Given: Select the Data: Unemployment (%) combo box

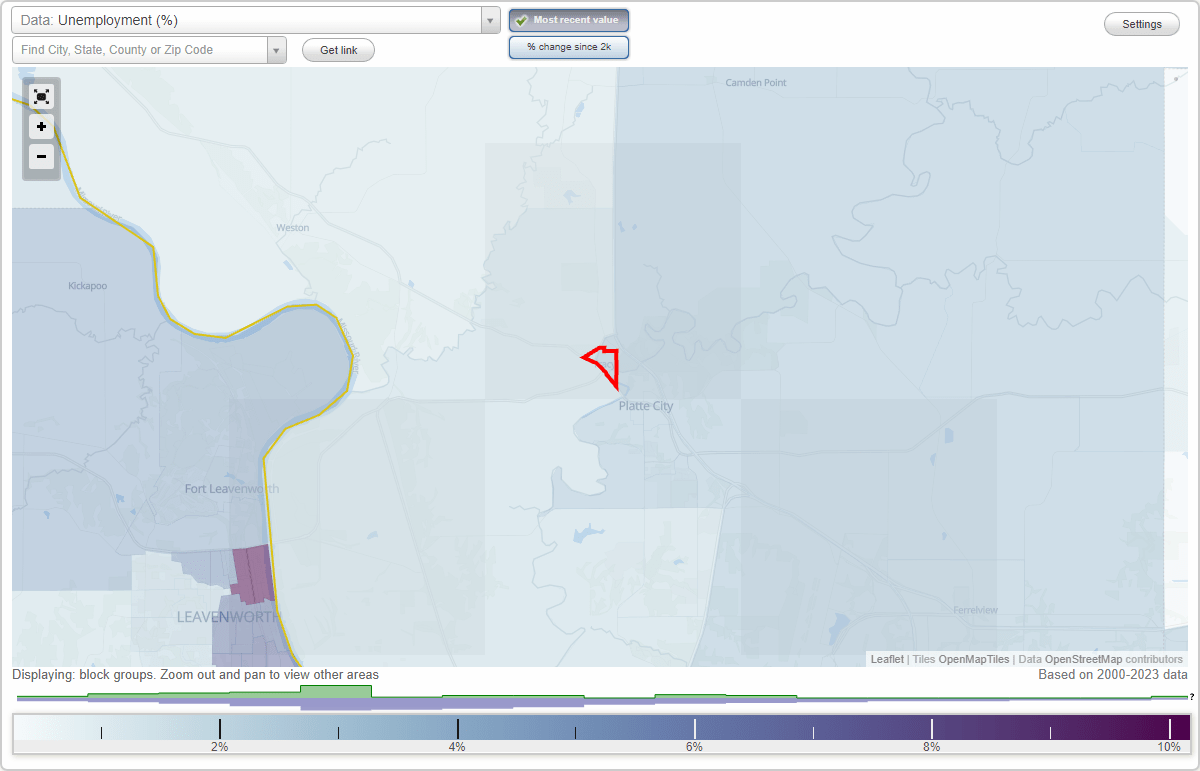Looking at the screenshot, I should click(256, 20).
